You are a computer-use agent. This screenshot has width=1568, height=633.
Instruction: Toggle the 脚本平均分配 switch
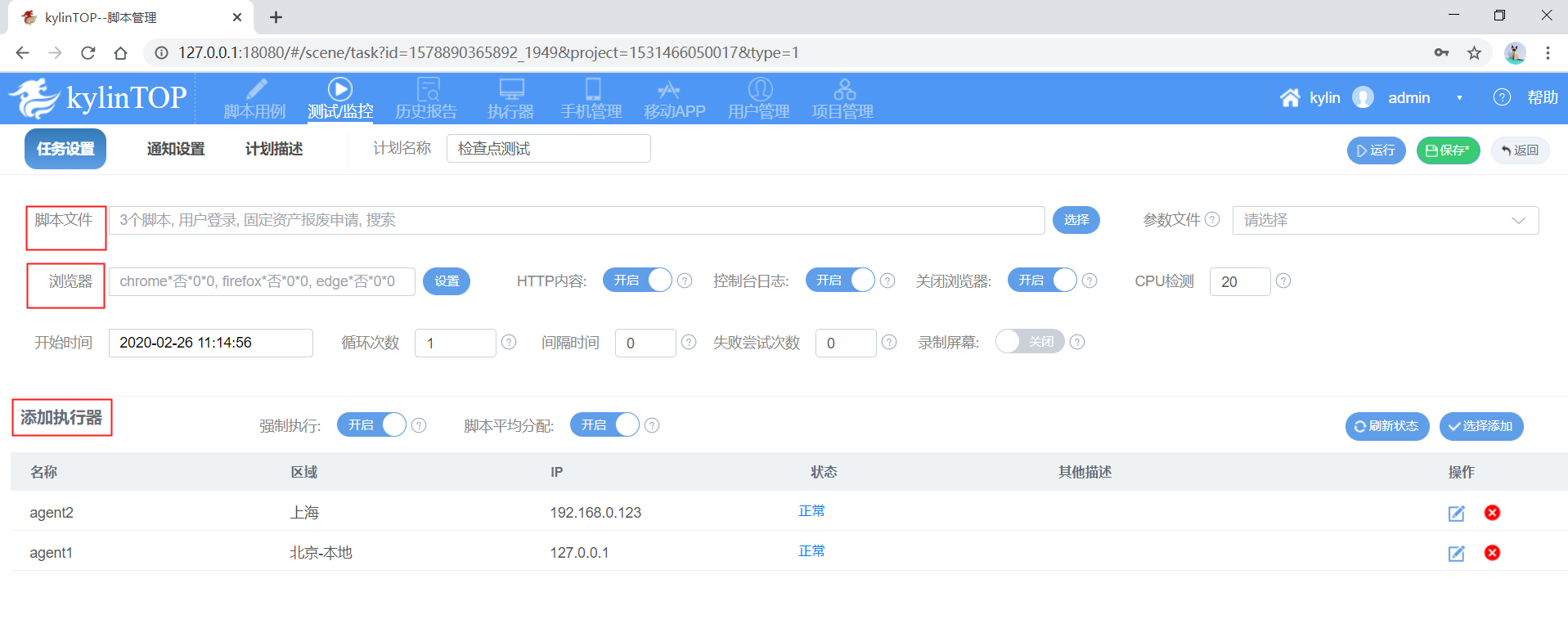(604, 425)
